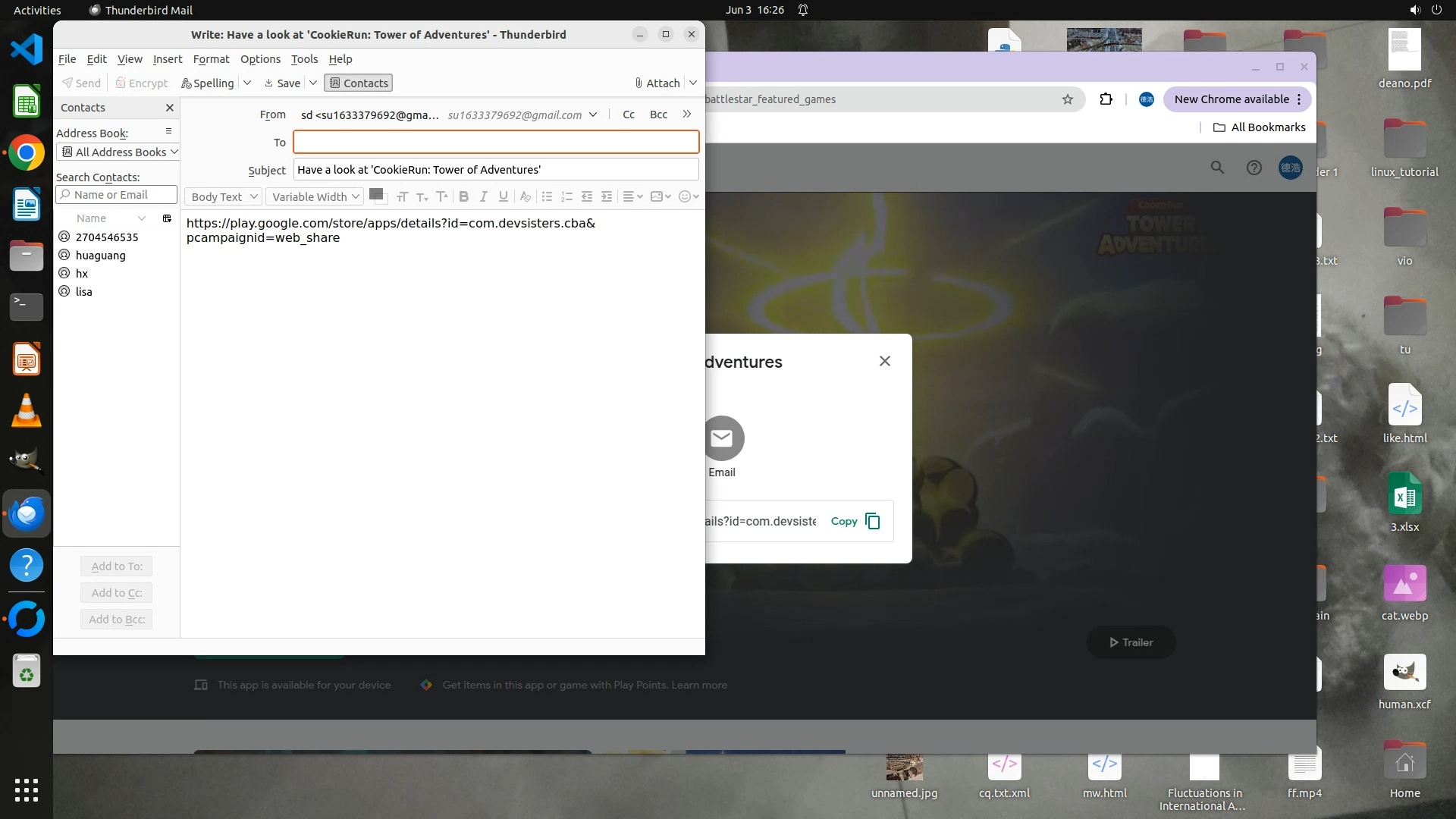This screenshot has width=1456, height=819.
Task: Toggle underline text formatting
Action: pyautogui.click(x=503, y=196)
